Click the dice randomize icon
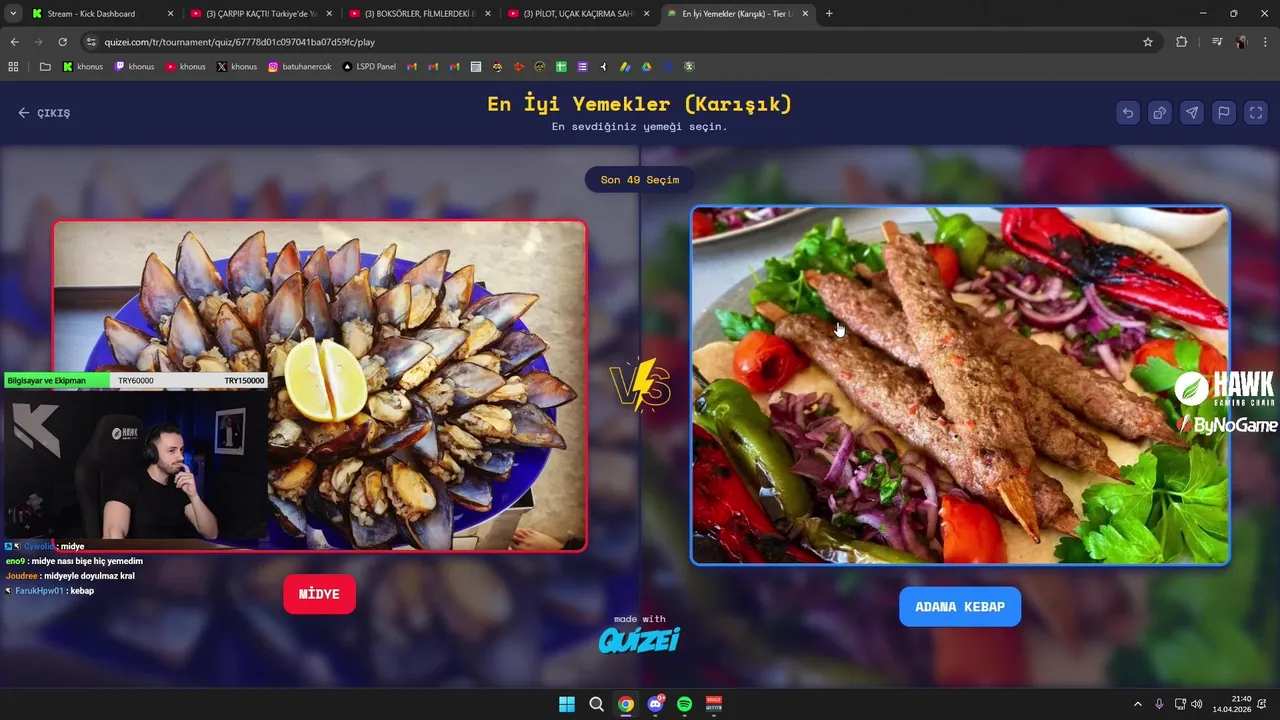Viewport: 1280px width, 720px height. click(x=1160, y=113)
